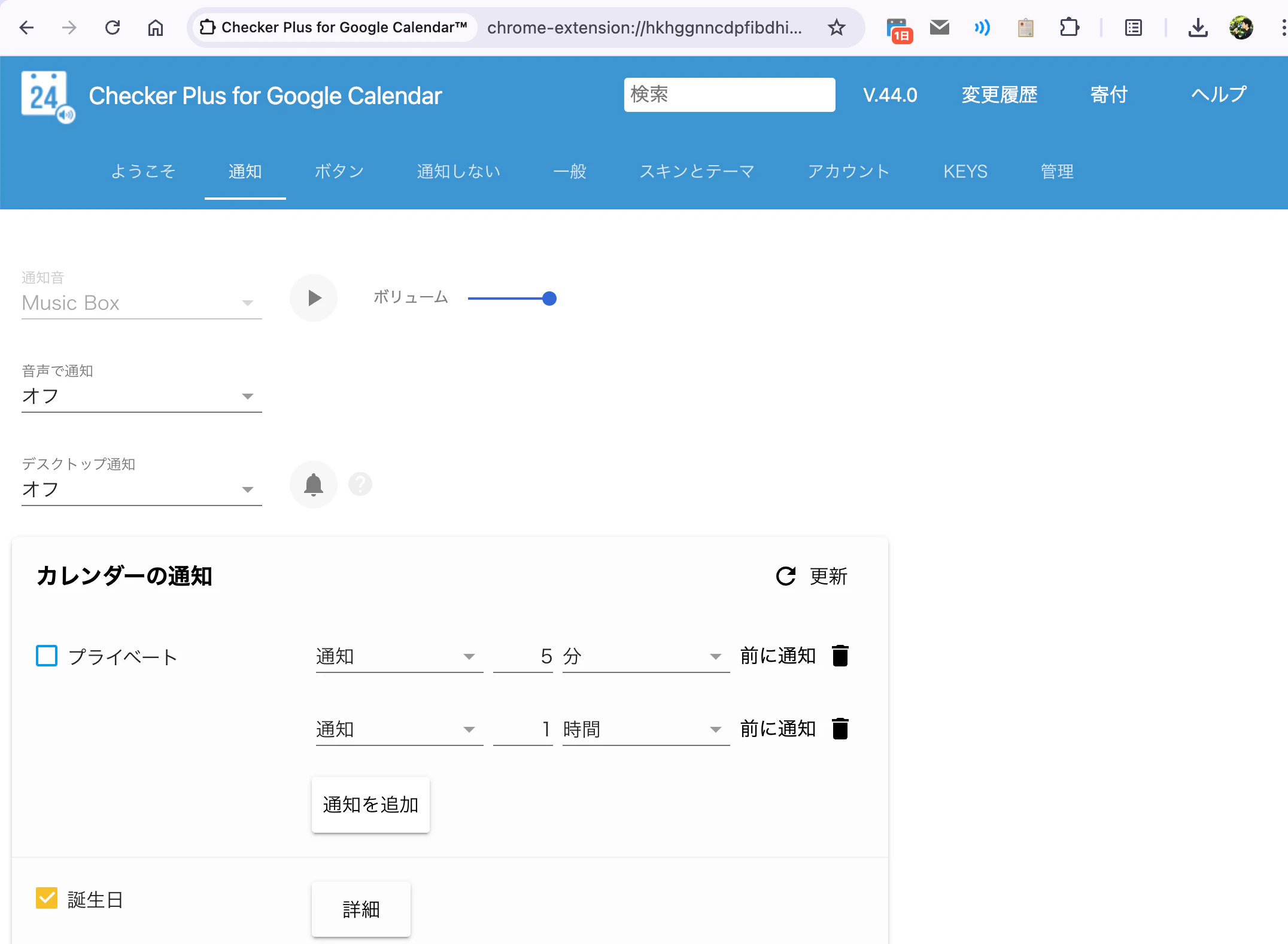Screen dimensions: 1288x944
Task: Click the extension icon in the address bar
Action: click(207, 28)
